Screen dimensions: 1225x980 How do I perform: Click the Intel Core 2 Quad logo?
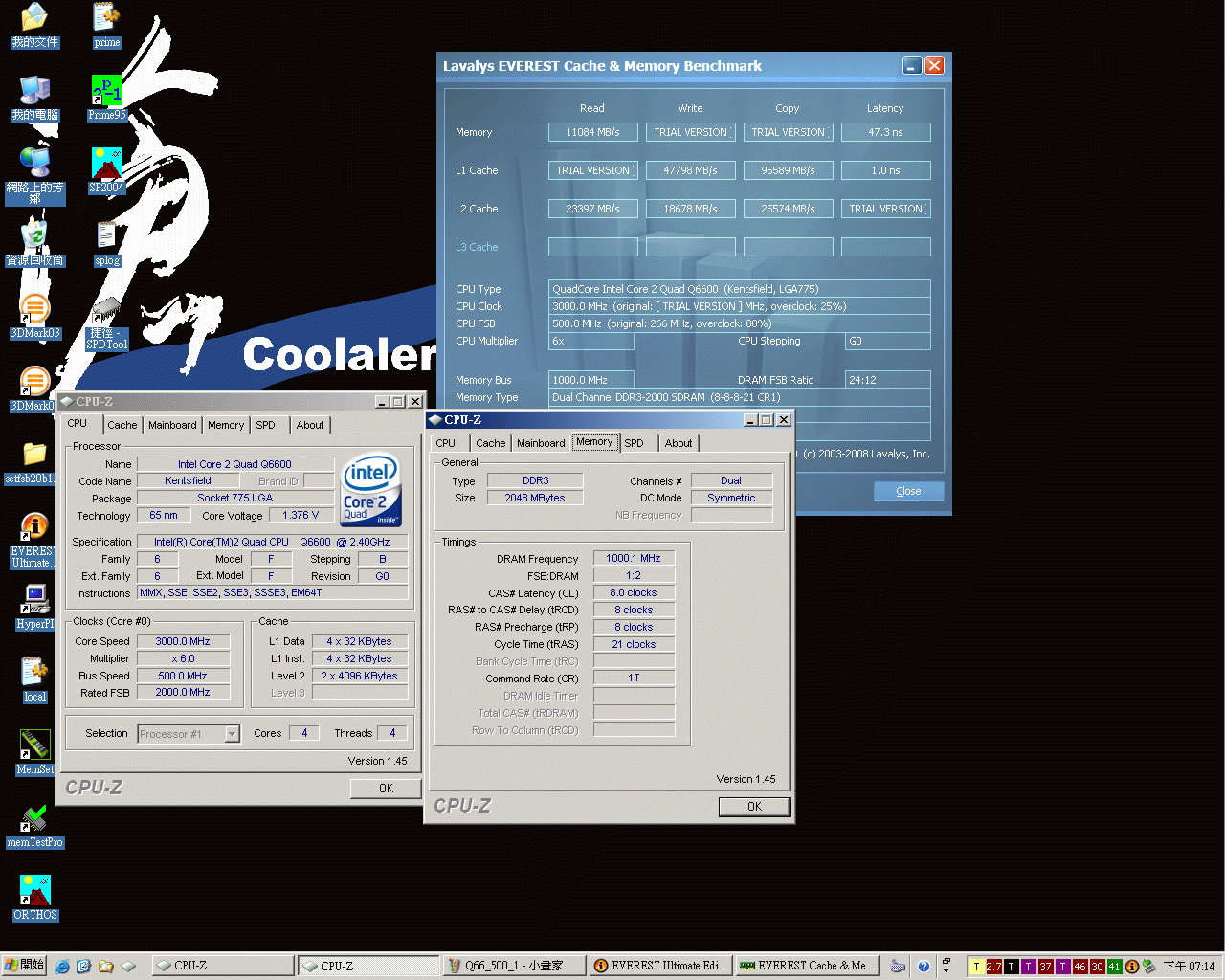click(371, 489)
